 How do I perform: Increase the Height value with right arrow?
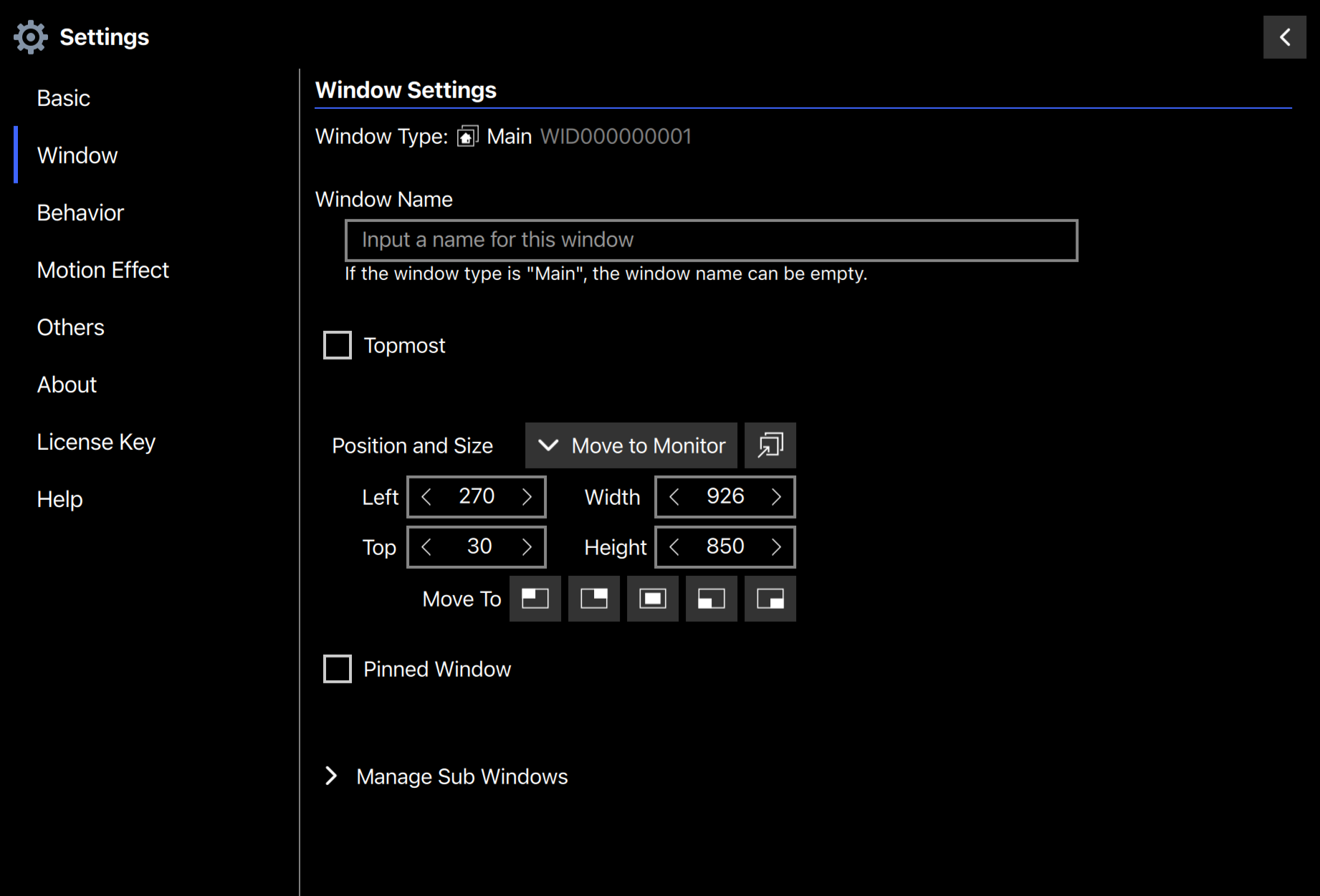pyautogui.click(x=776, y=547)
